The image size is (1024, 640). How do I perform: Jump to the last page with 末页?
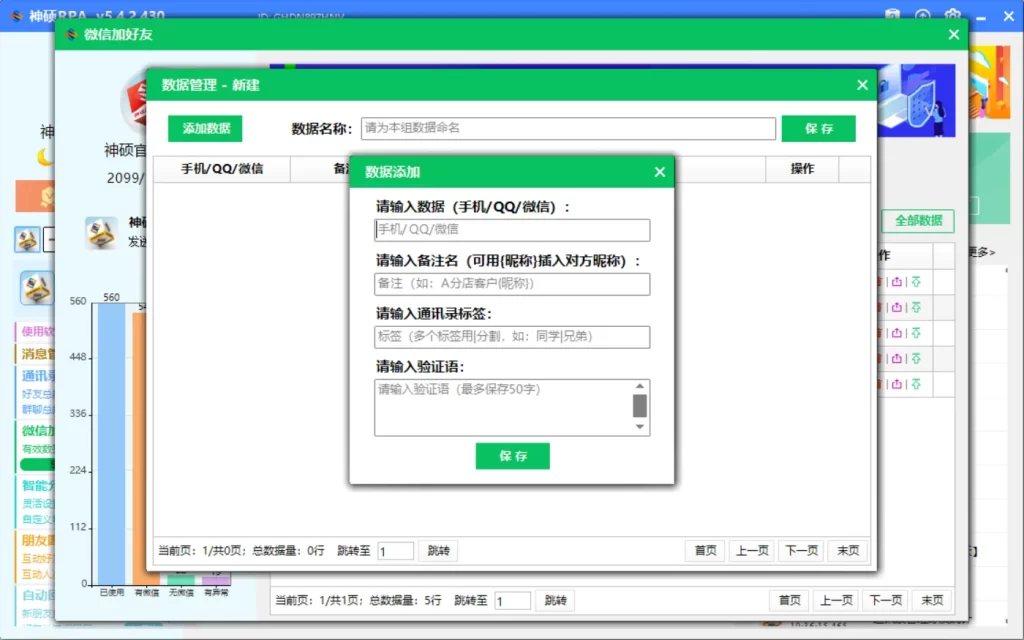[x=848, y=550]
